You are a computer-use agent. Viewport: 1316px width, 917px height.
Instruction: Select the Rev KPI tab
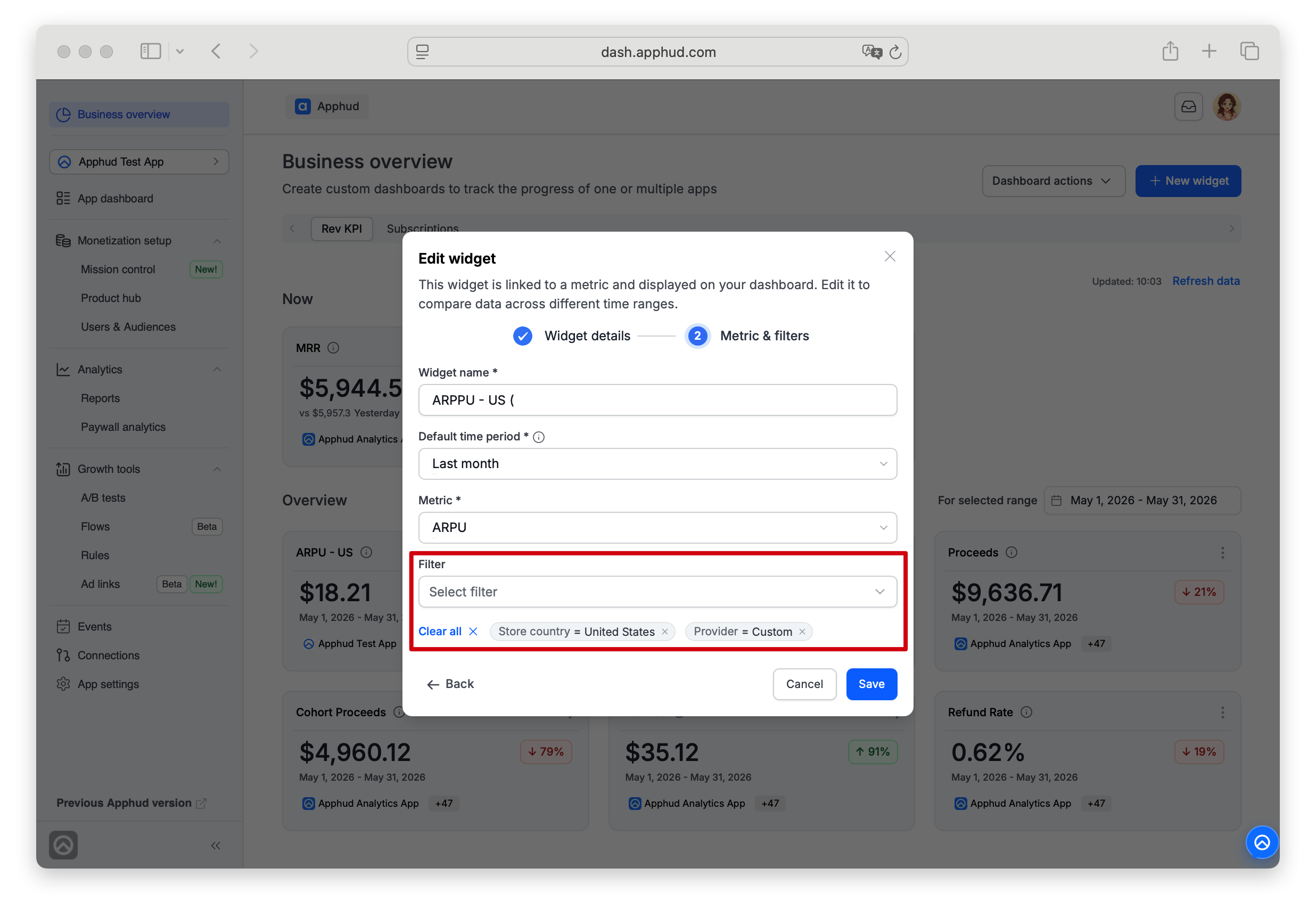coord(342,228)
